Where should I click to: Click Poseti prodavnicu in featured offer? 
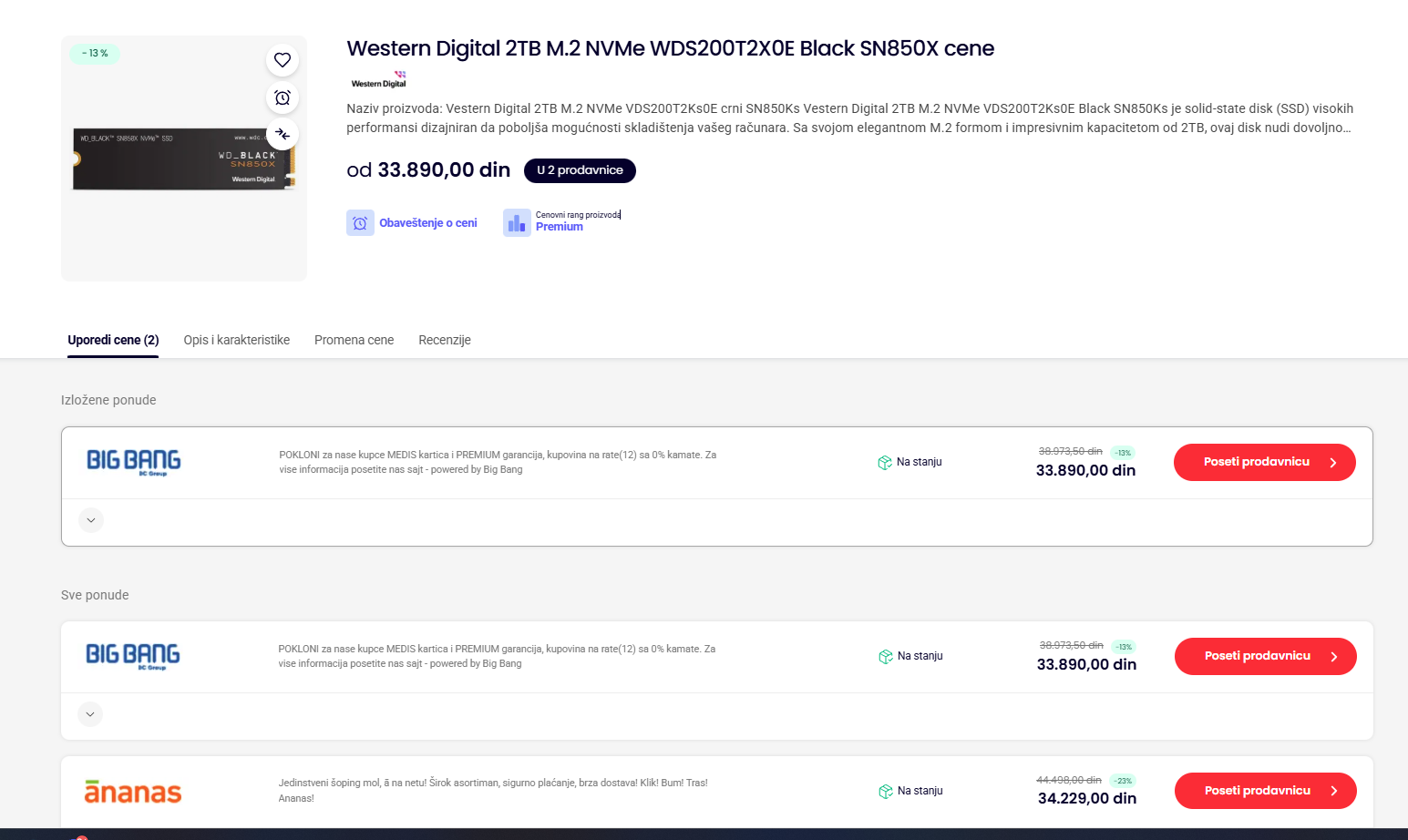[1264, 462]
